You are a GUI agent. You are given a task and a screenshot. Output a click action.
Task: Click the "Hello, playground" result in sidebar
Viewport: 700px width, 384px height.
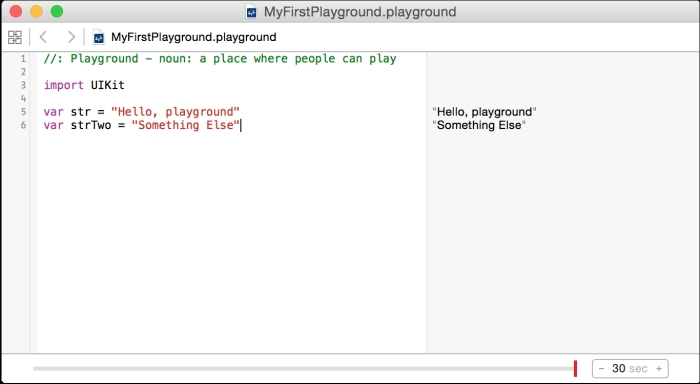click(484, 112)
